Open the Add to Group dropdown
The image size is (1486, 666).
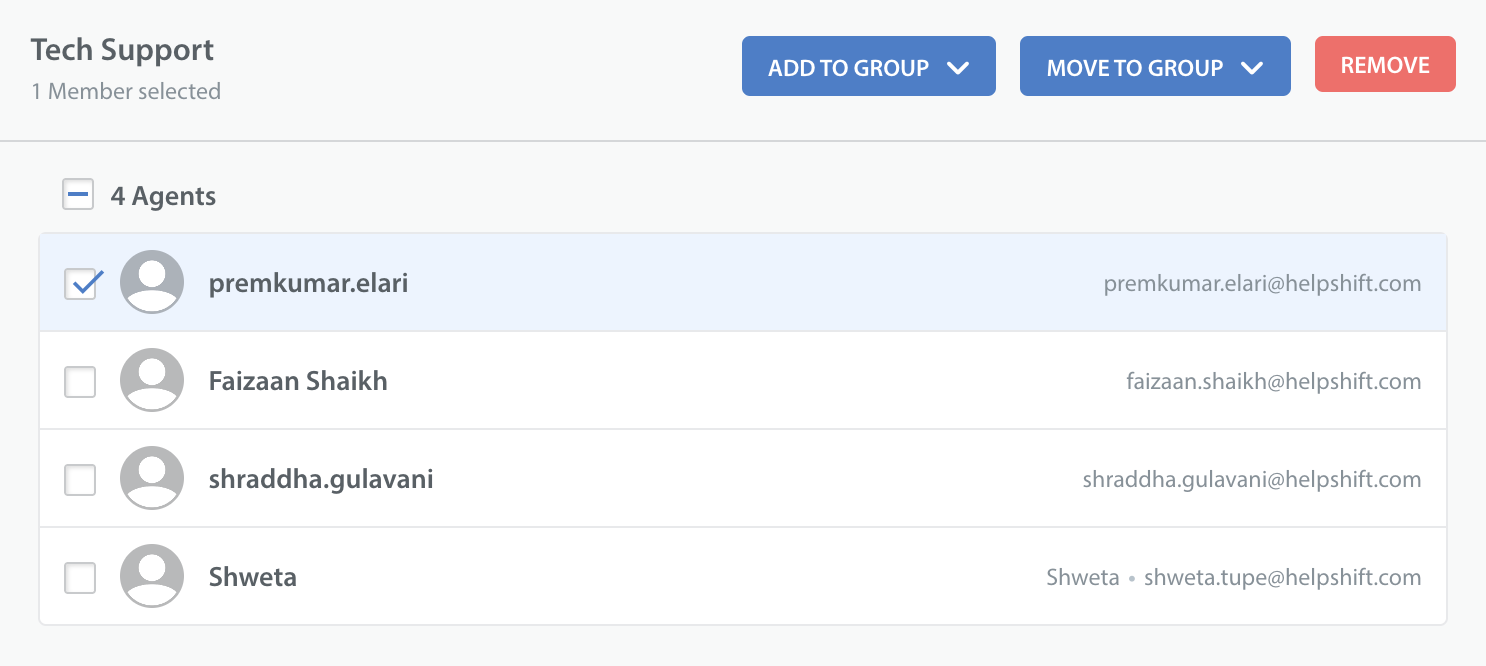pos(868,66)
